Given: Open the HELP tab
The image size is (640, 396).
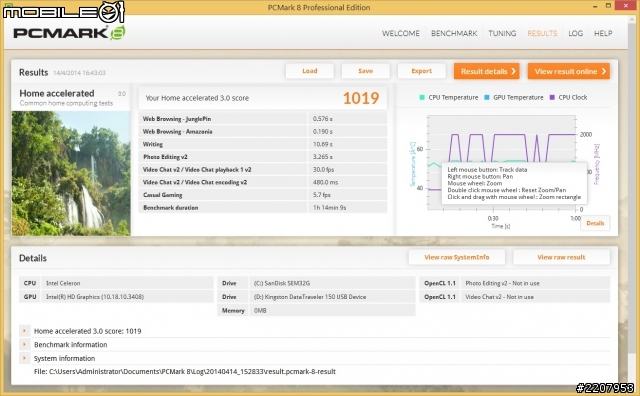Looking at the screenshot, I should [603, 33].
